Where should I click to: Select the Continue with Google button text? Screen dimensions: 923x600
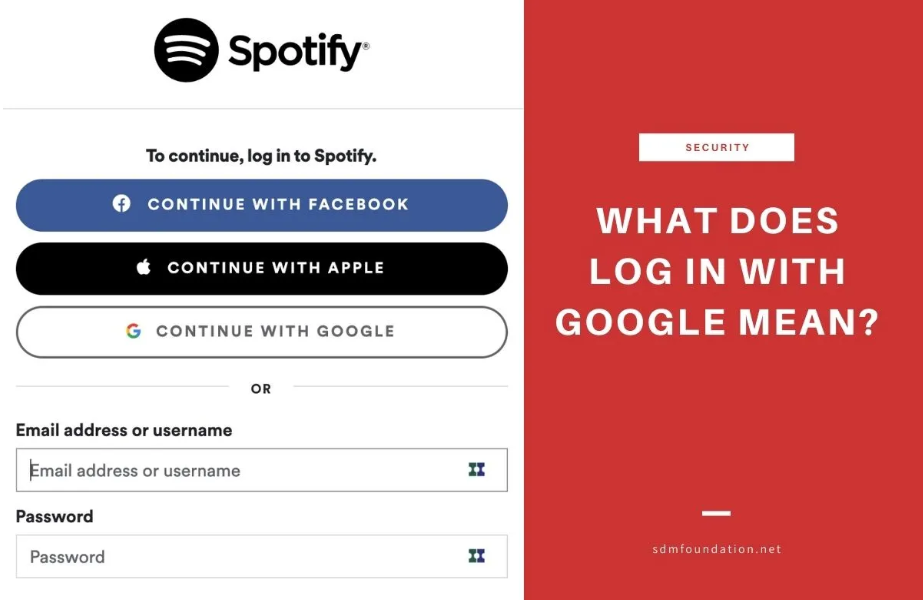pos(275,331)
